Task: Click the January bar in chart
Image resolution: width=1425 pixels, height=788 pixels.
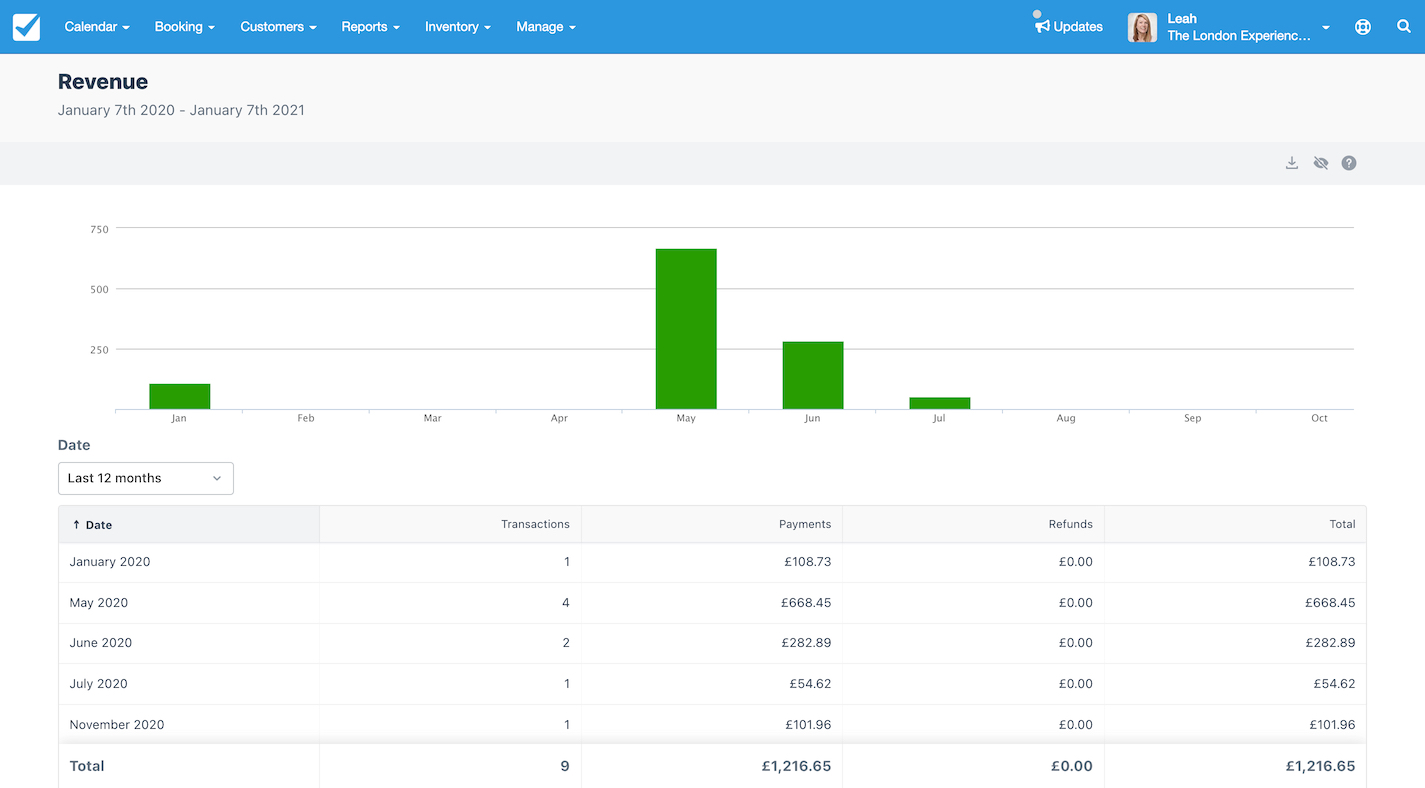Action: [180, 396]
